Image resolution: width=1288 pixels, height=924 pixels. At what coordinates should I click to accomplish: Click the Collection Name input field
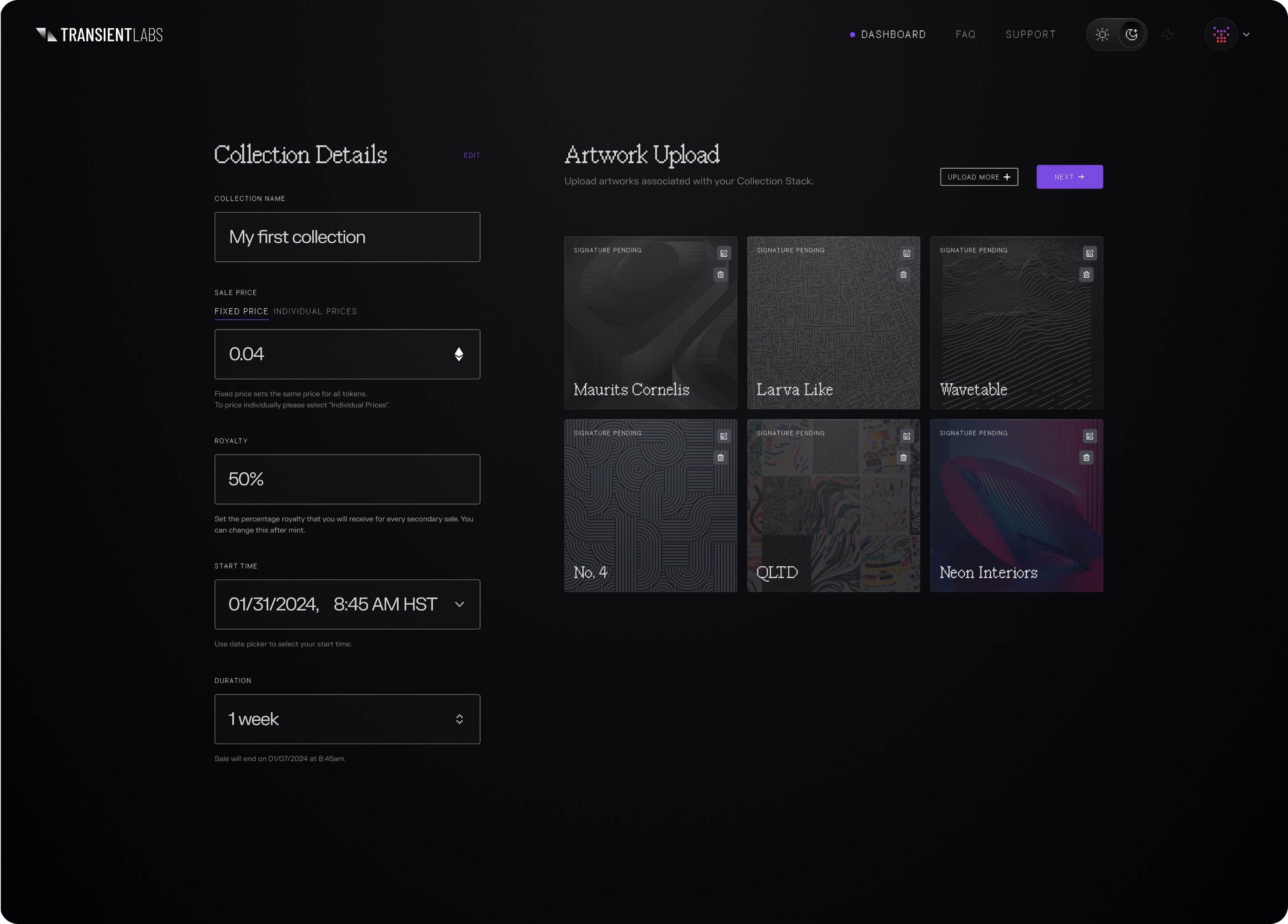pyautogui.click(x=347, y=237)
